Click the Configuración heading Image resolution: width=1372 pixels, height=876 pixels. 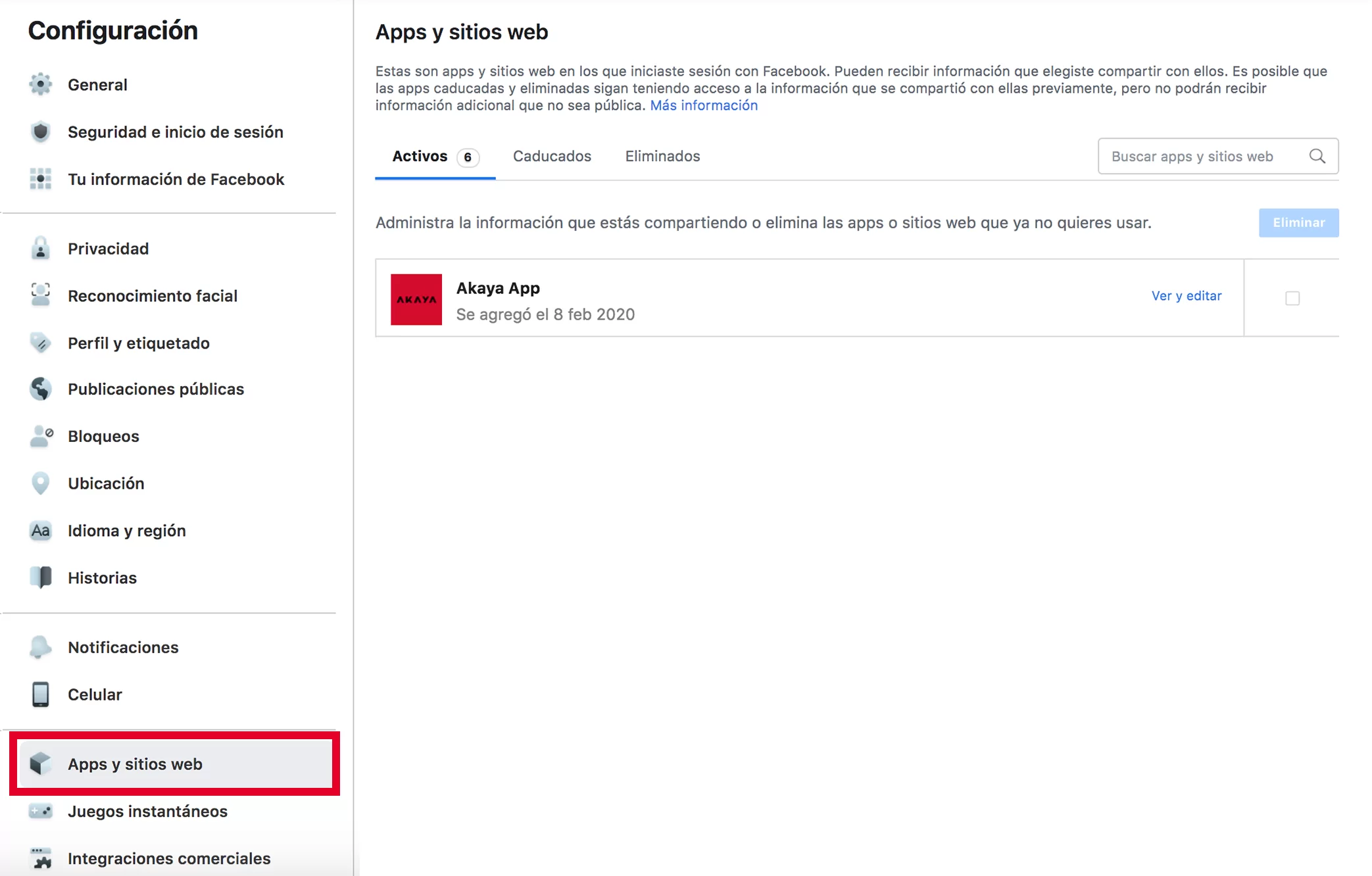[x=112, y=31]
